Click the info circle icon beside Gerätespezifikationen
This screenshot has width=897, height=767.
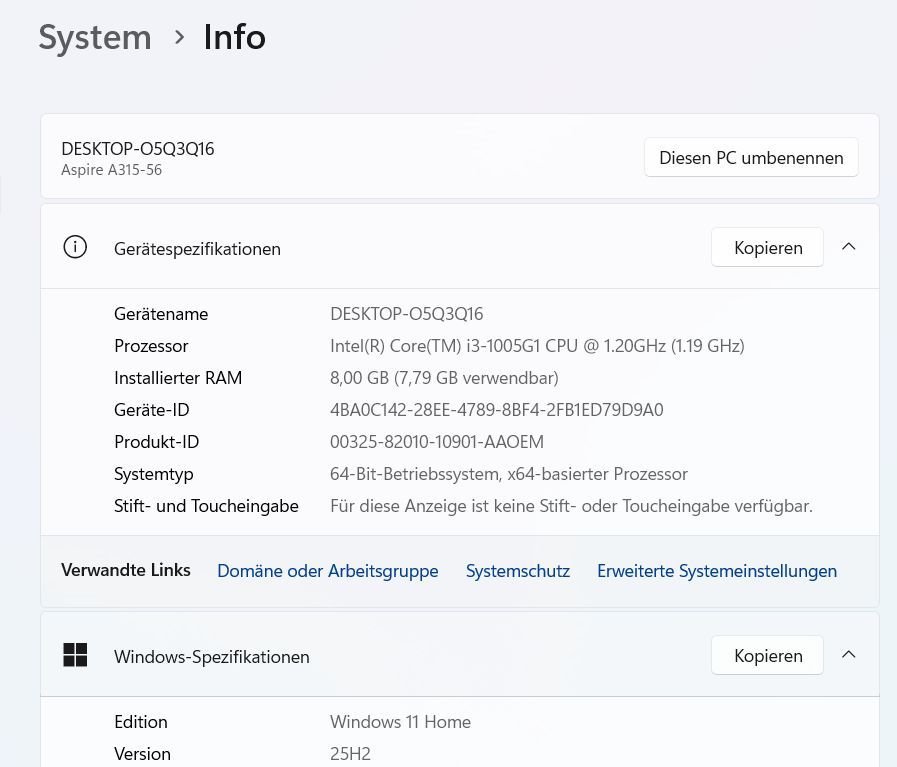tap(75, 247)
